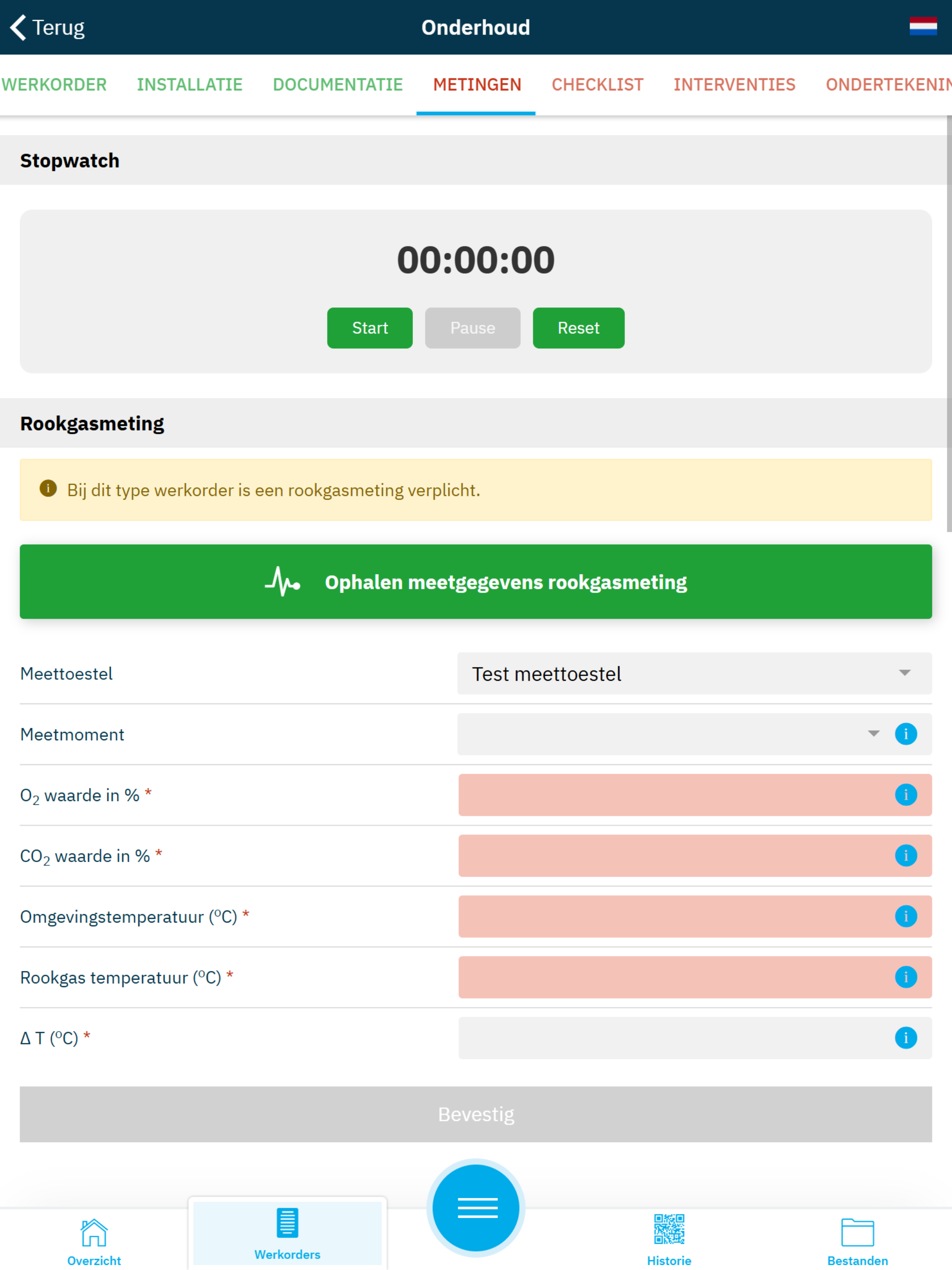Start the stopwatch
This screenshot has width=952, height=1270.
[369, 328]
